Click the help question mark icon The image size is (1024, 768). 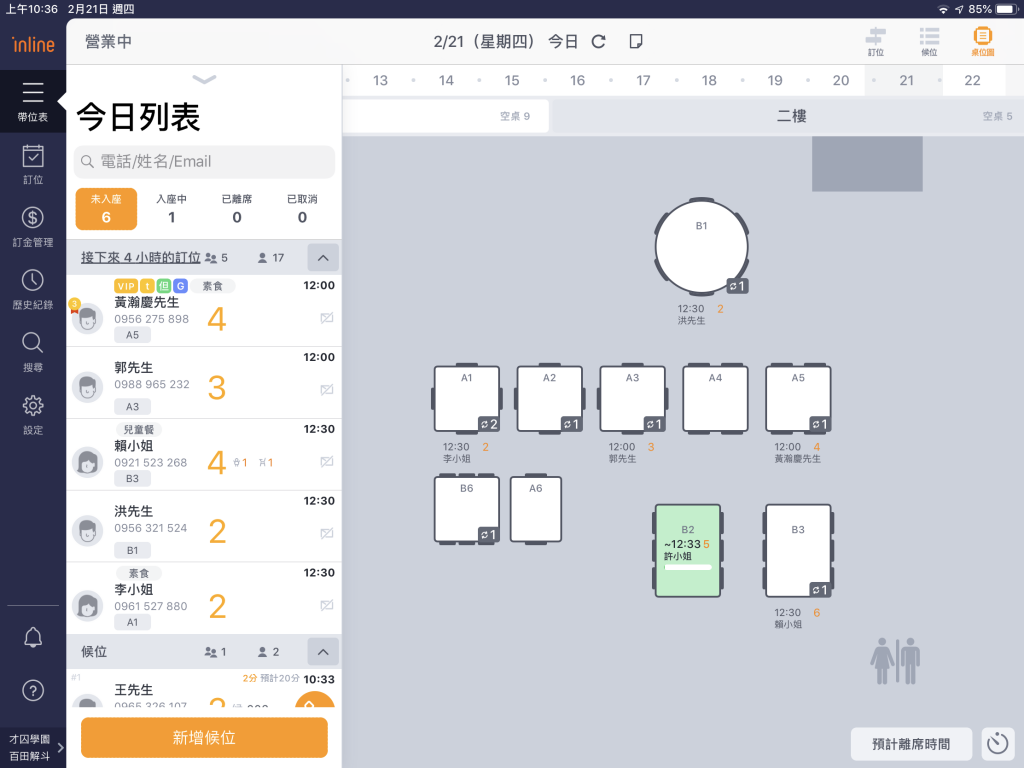(x=33, y=690)
